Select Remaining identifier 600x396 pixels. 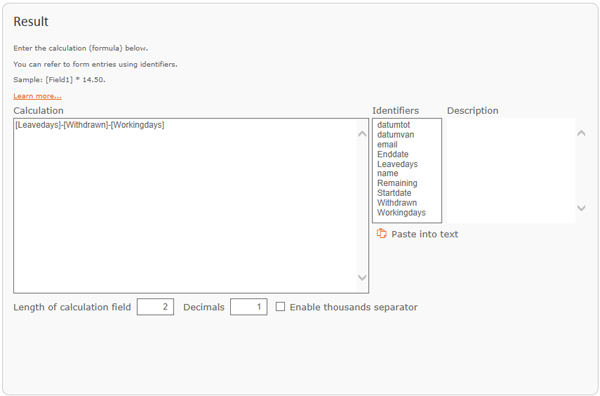[x=397, y=183]
